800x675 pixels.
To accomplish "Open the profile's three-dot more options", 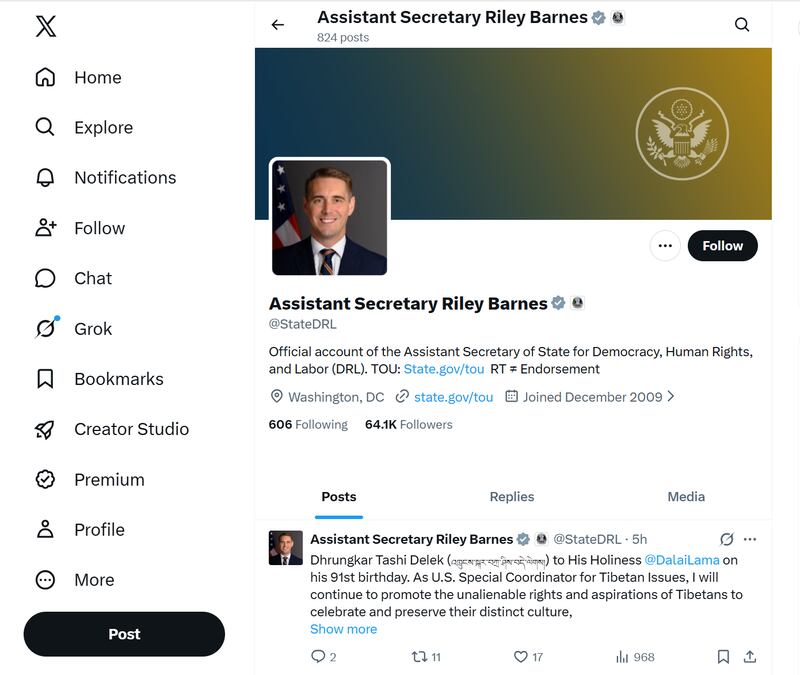I will [665, 246].
